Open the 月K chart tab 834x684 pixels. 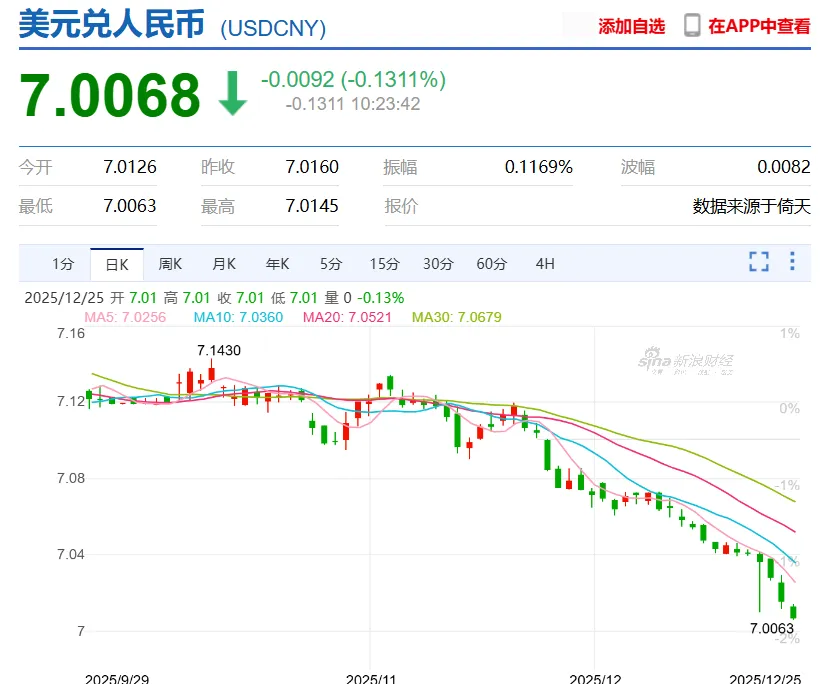[224, 264]
